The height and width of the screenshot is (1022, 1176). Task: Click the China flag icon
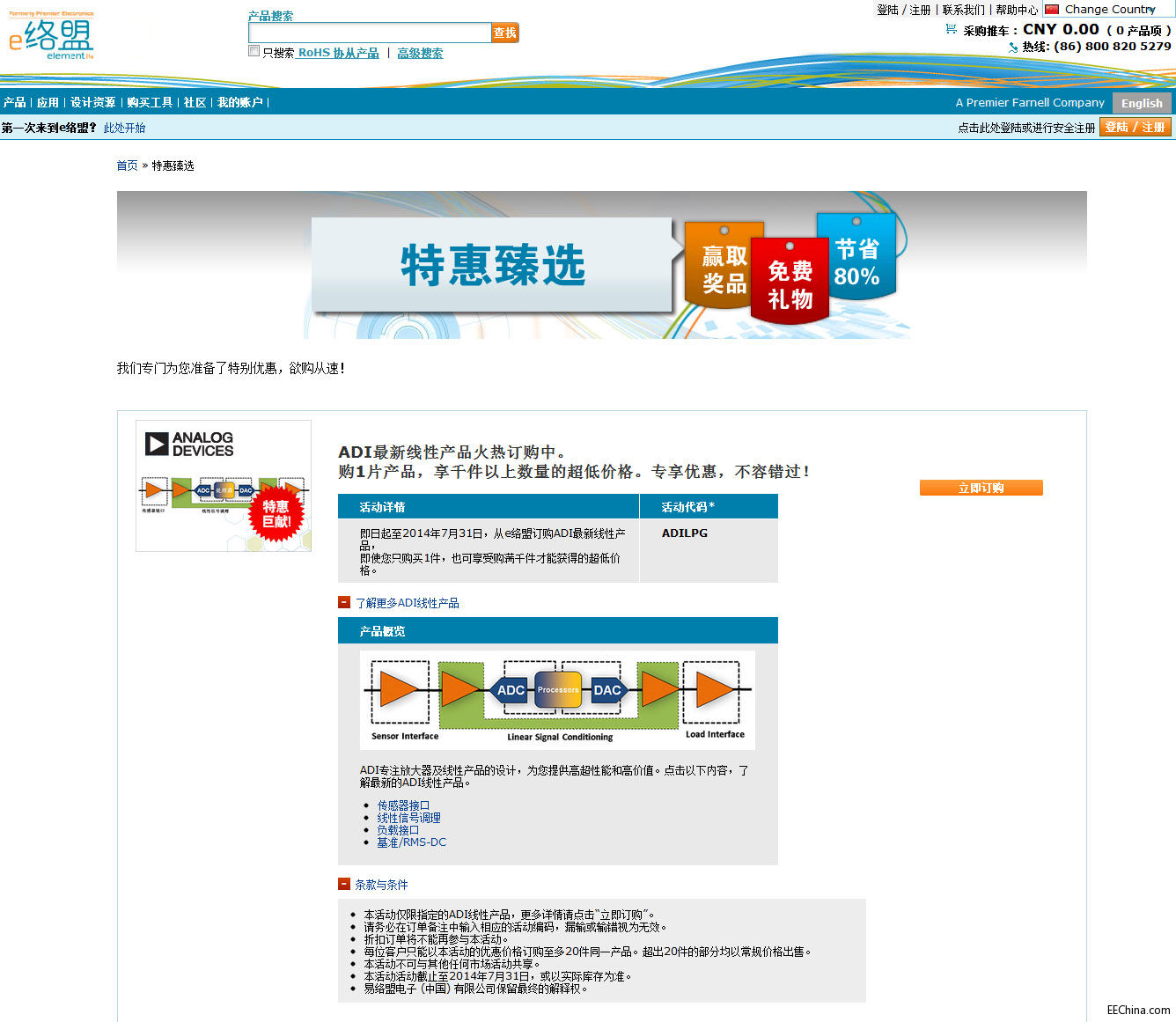(1052, 9)
